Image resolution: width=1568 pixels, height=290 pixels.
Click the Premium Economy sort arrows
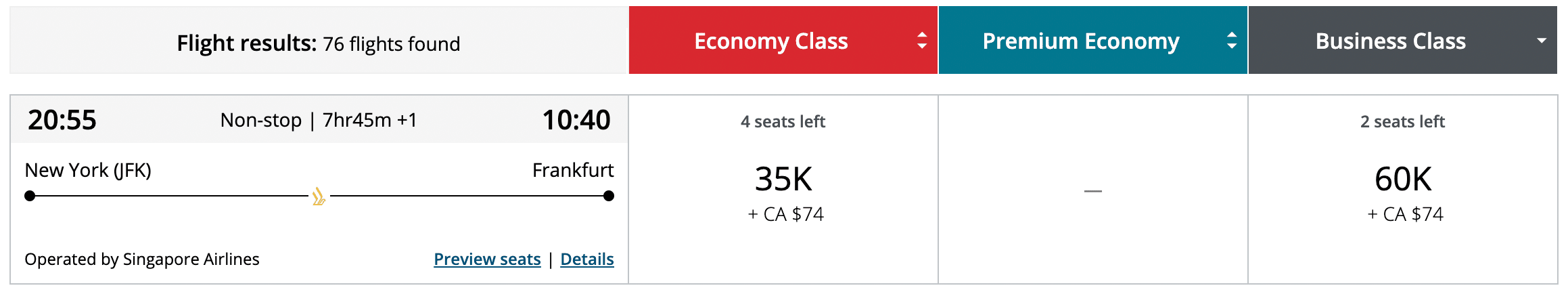click(x=1231, y=41)
